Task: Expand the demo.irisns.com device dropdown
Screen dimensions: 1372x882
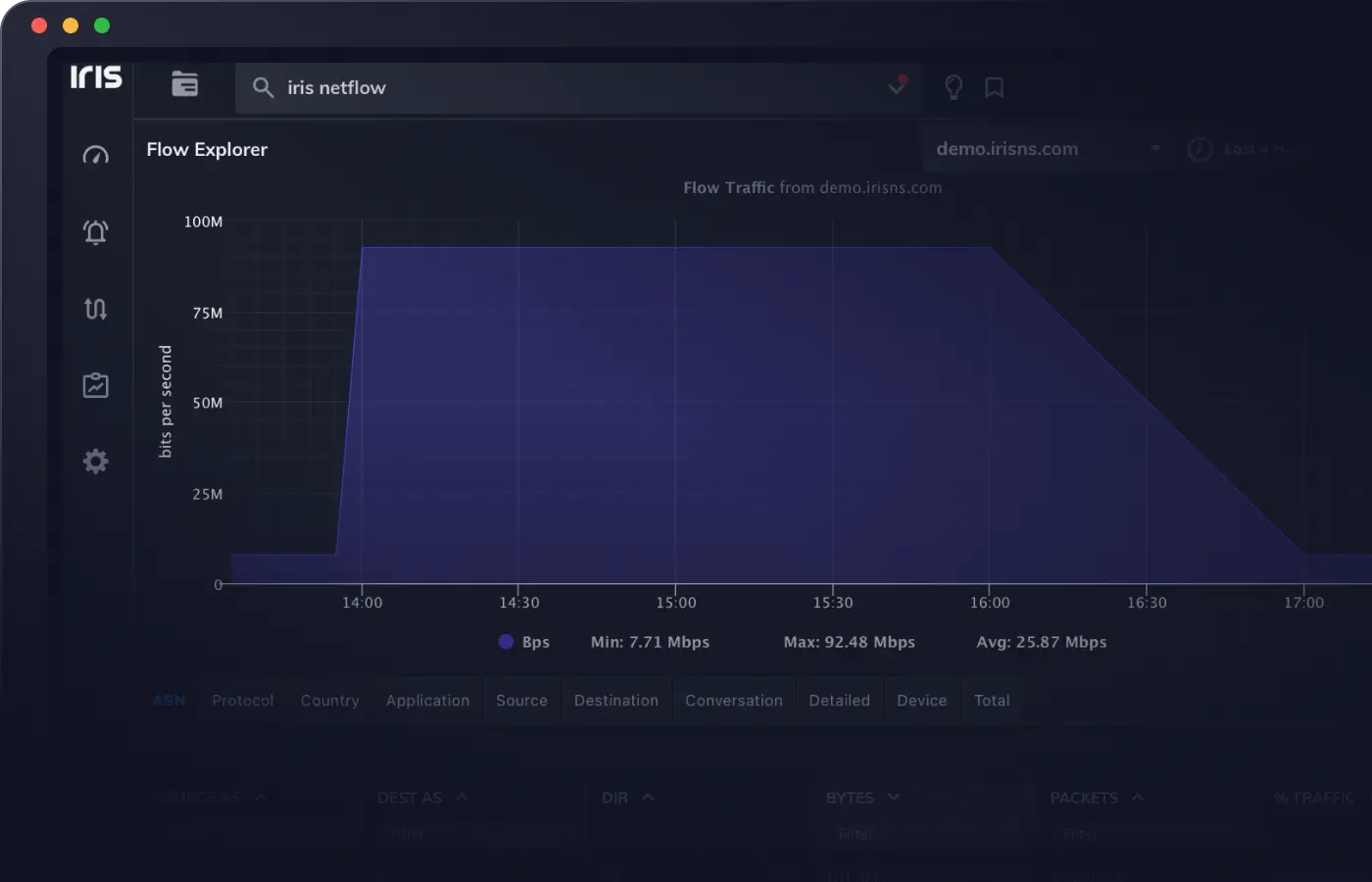Action: click(x=1154, y=149)
